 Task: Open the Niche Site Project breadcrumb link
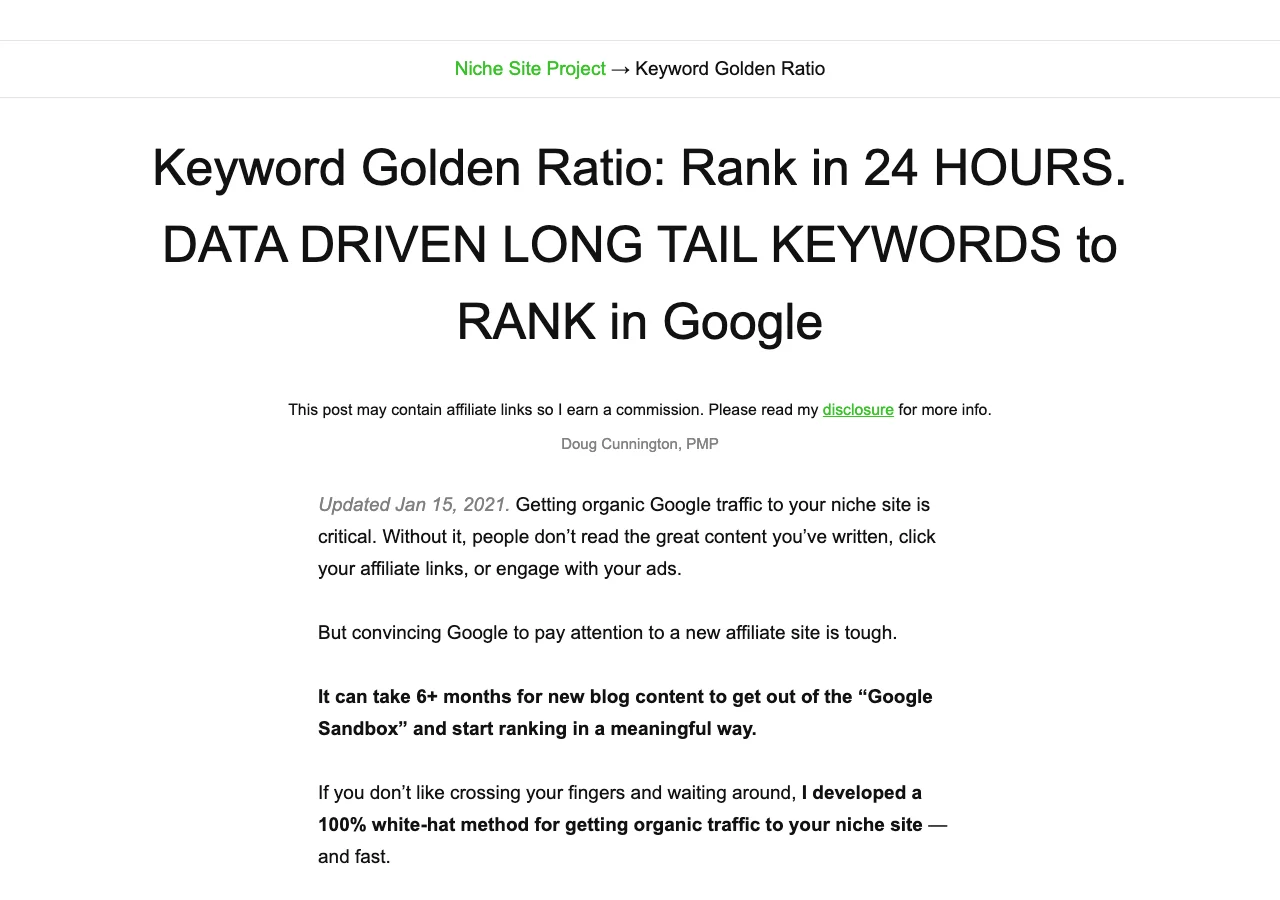[530, 69]
